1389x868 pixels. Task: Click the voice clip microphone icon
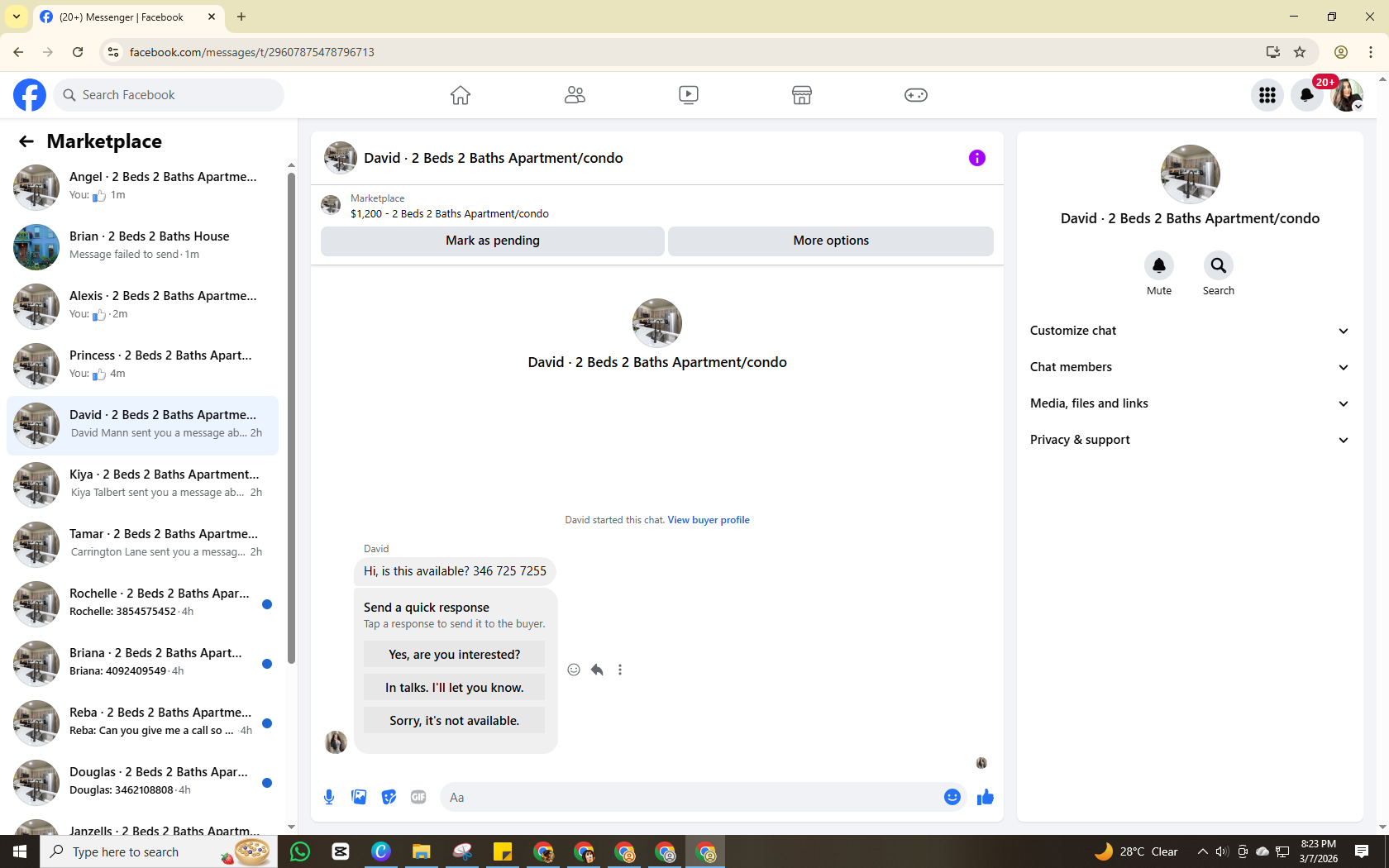tap(329, 797)
